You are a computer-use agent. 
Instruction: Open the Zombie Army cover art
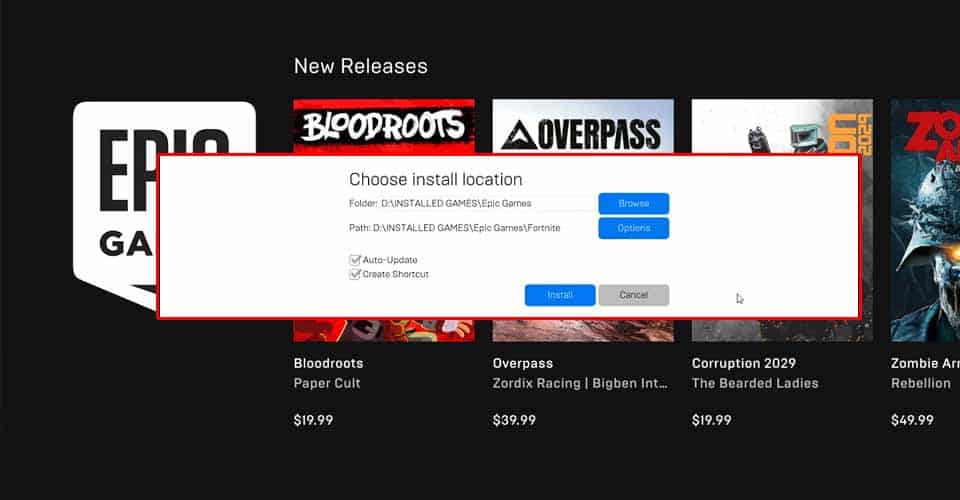click(x=925, y=220)
